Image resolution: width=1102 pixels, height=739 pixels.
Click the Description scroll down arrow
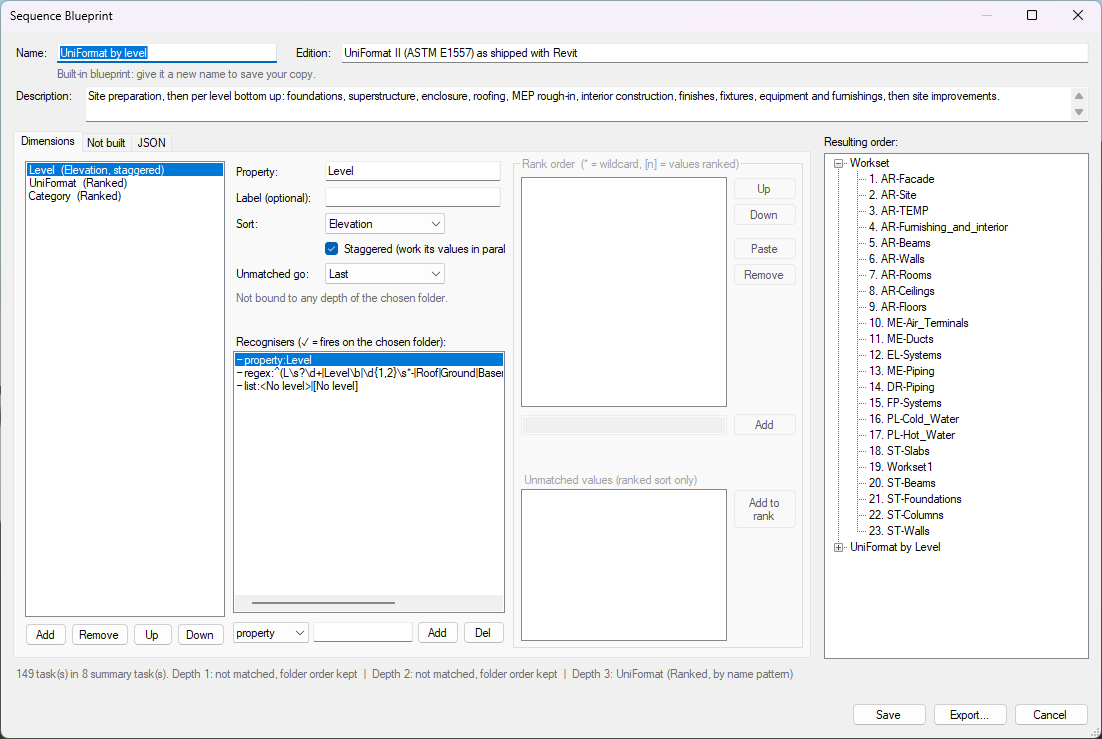[1079, 113]
